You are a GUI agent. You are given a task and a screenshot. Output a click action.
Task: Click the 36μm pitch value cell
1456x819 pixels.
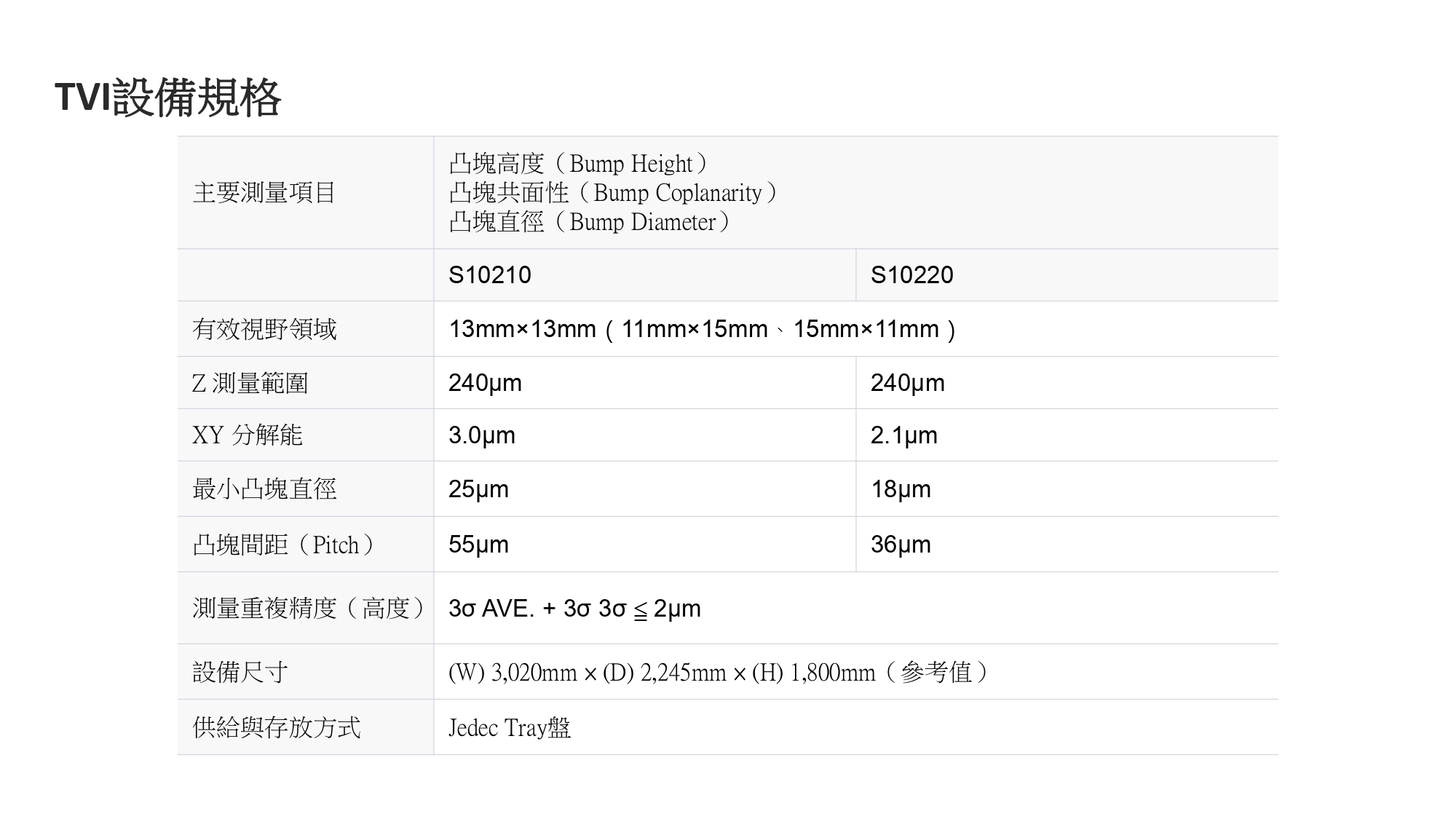point(901,545)
